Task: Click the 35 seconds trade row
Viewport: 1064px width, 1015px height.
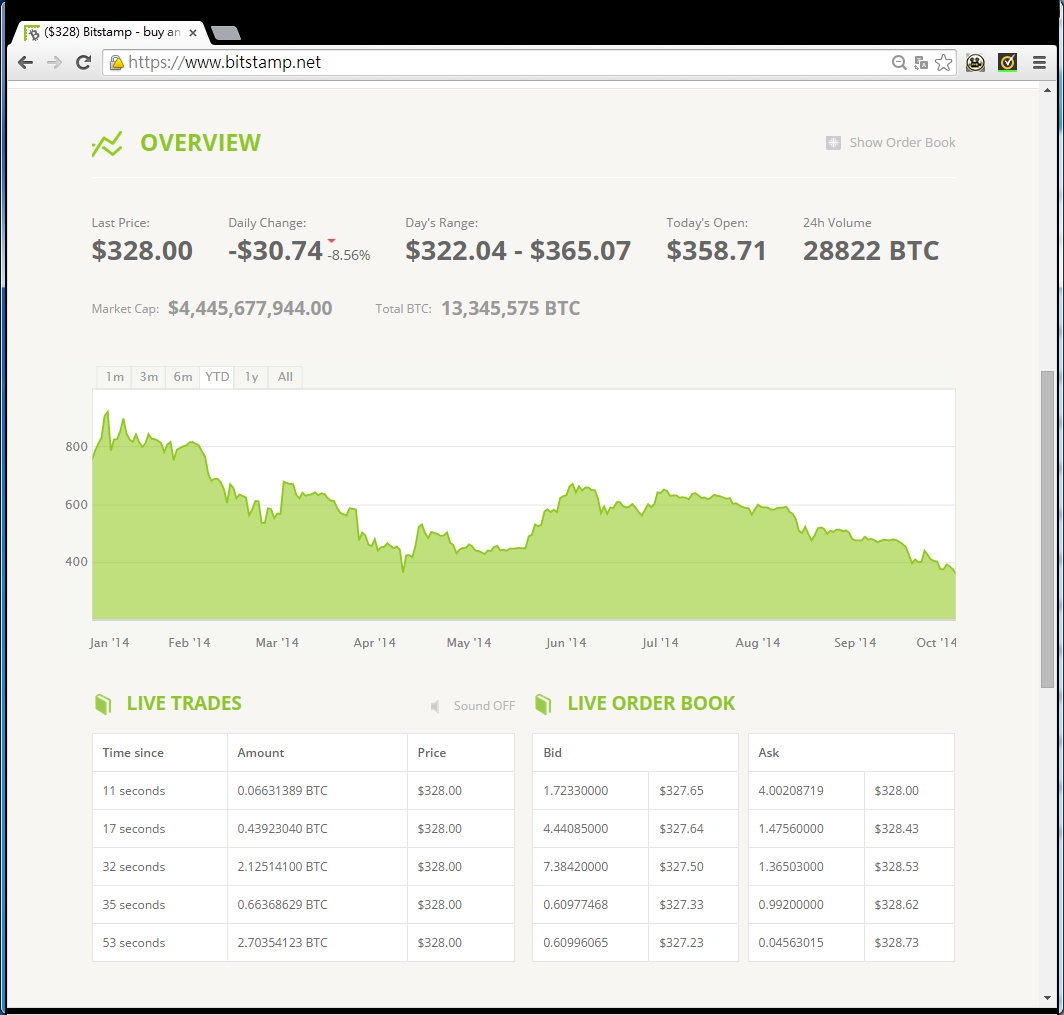Action: [303, 904]
